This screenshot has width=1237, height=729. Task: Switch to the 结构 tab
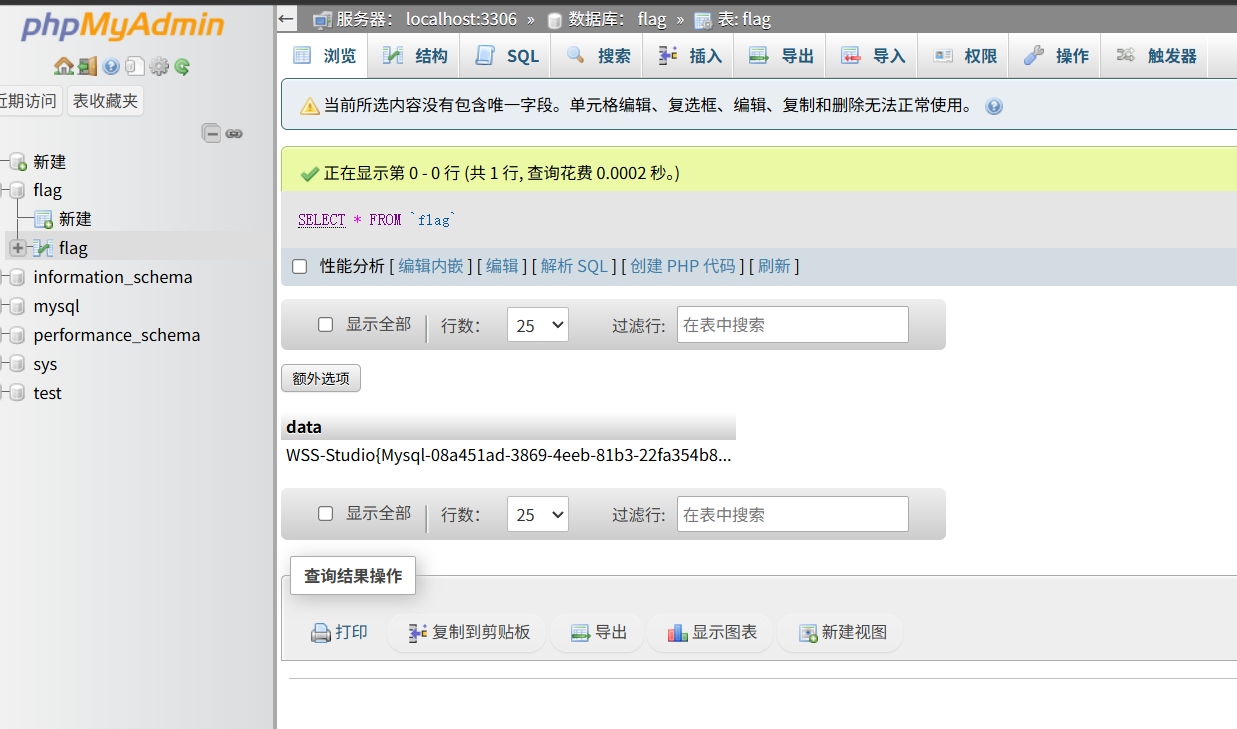coord(416,56)
